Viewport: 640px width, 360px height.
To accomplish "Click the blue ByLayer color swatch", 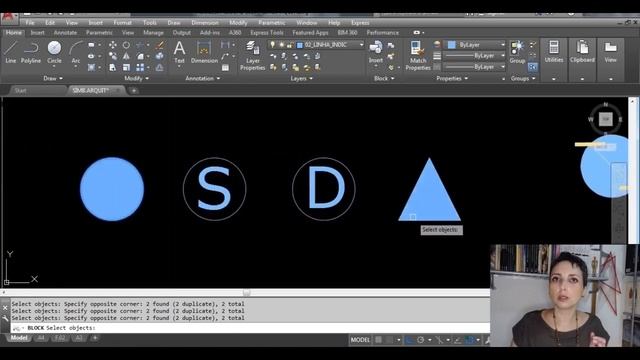I will (452, 45).
